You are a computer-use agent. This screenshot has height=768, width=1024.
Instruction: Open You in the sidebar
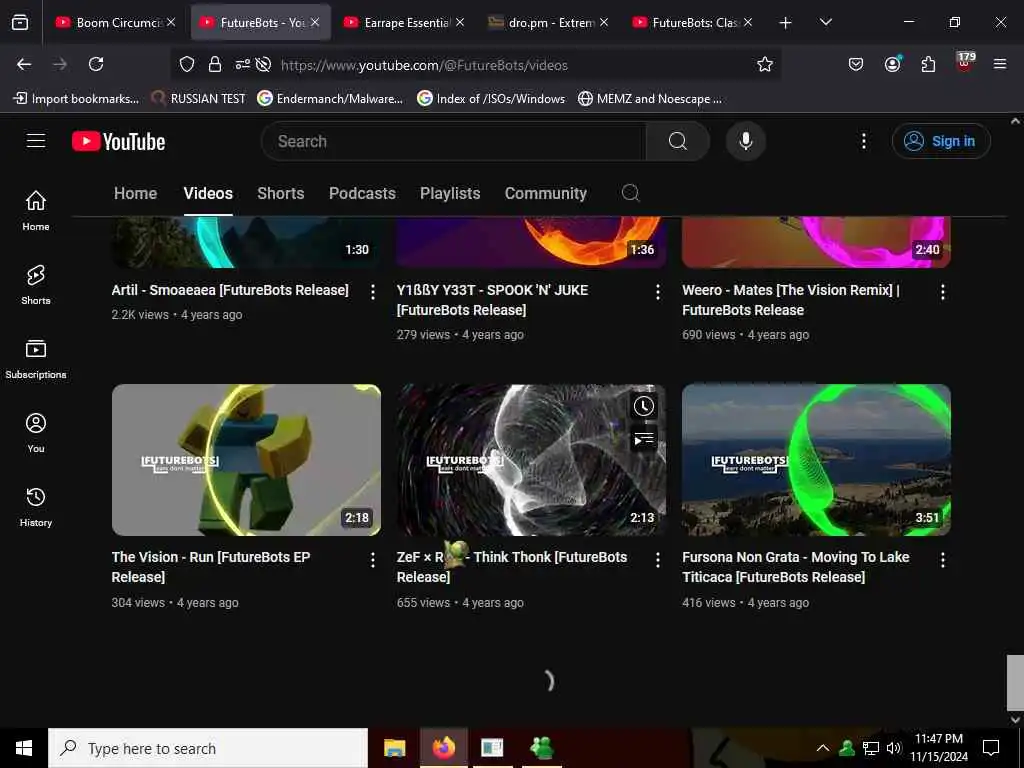click(x=36, y=432)
